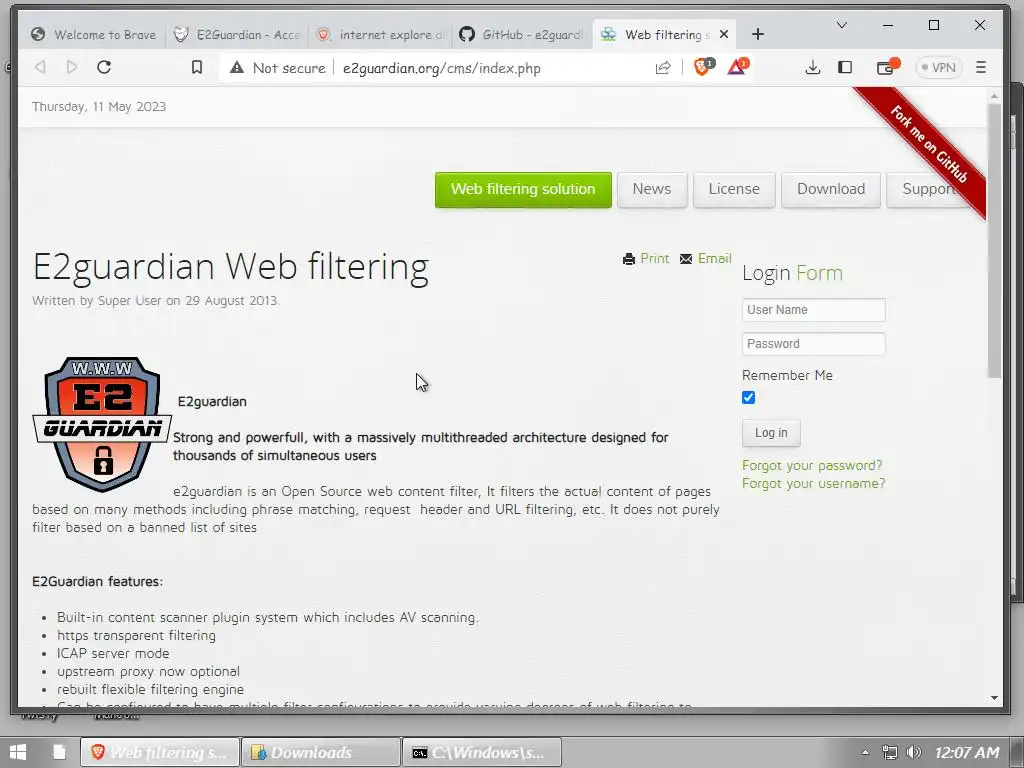This screenshot has height=768, width=1024.
Task: Open the downloads toolbar icon
Action: [x=812, y=67]
